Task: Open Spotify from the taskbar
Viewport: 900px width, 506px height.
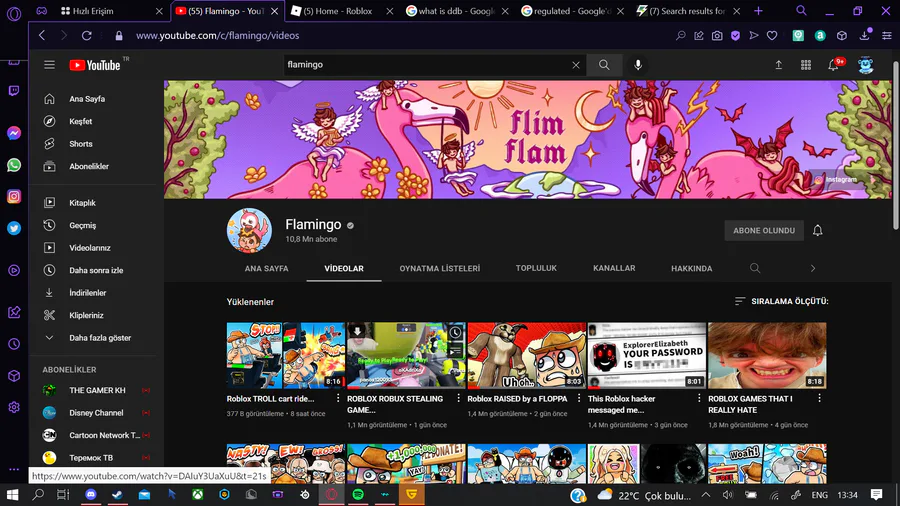Action: 358,495
